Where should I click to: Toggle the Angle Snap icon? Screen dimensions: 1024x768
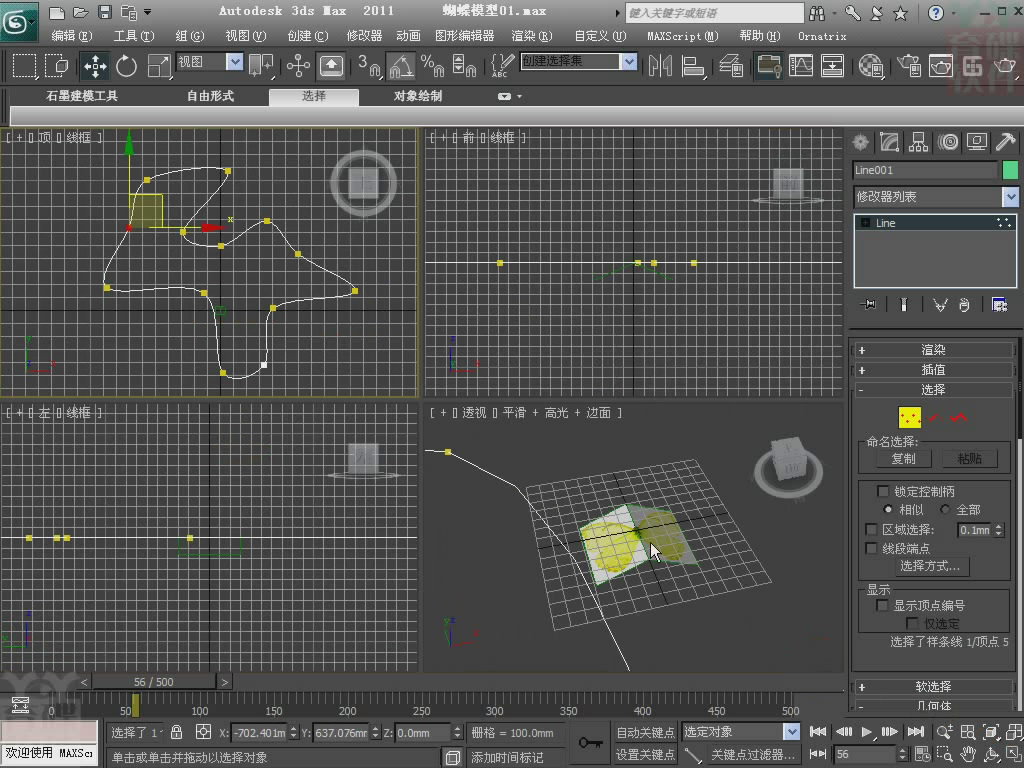401,65
